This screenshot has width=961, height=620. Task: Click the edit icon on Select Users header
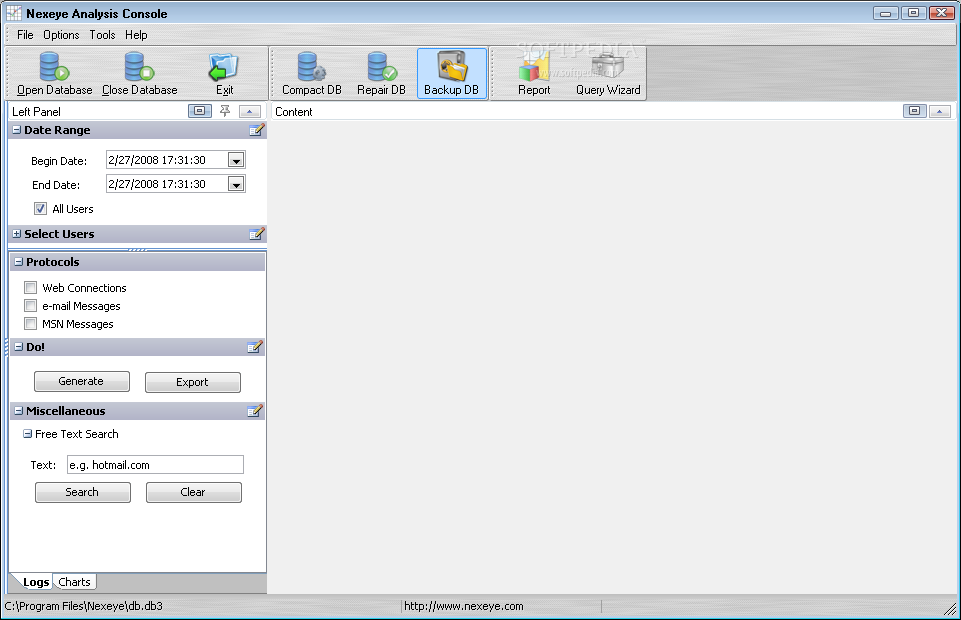pyautogui.click(x=257, y=234)
